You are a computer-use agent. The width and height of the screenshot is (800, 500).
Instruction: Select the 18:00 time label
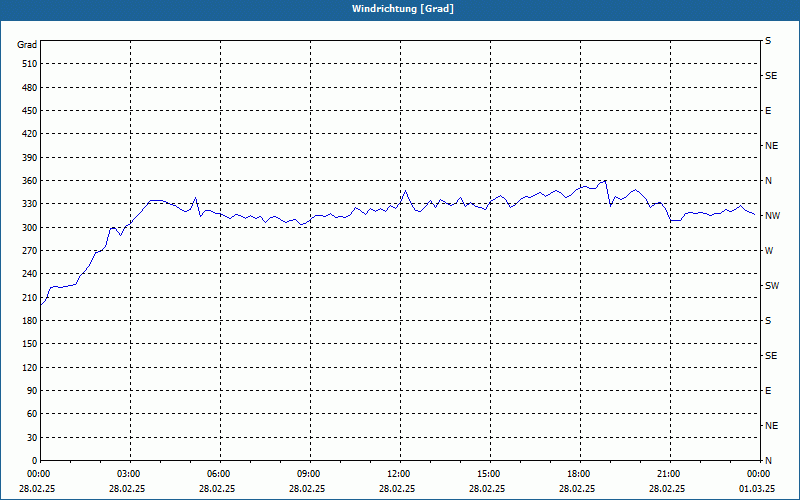pyautogui.click(x=579, y=474)
